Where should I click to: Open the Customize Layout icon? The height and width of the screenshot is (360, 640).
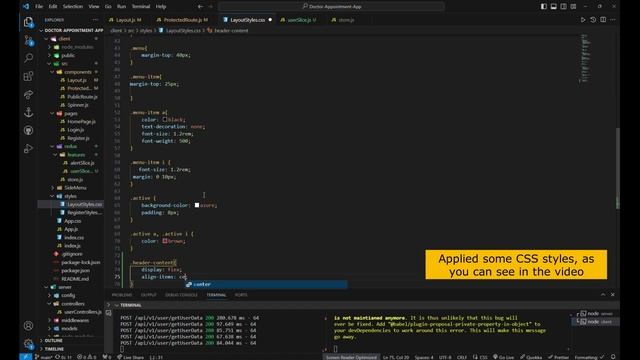573,7
